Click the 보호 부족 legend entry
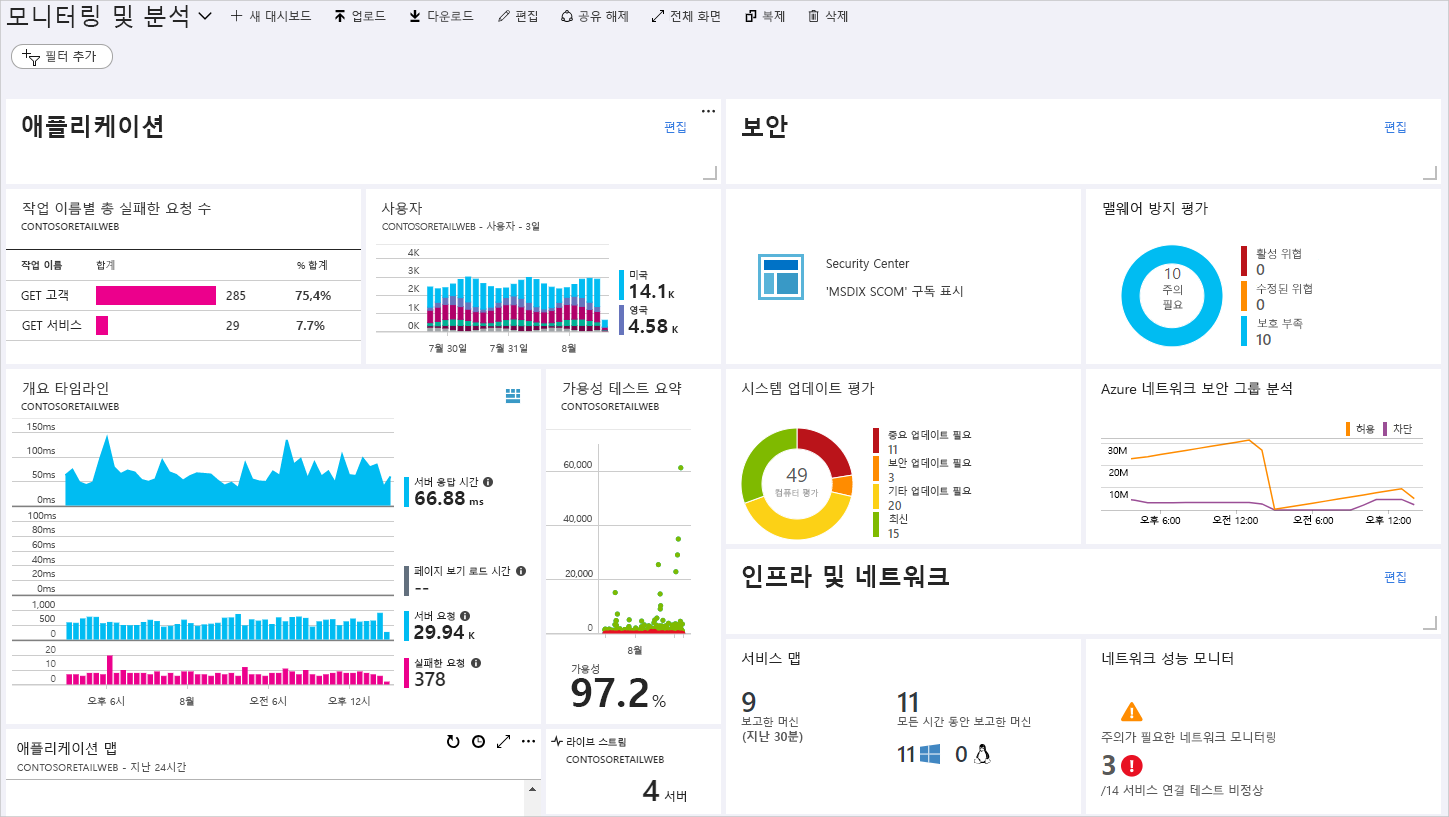 point(1272,331)
